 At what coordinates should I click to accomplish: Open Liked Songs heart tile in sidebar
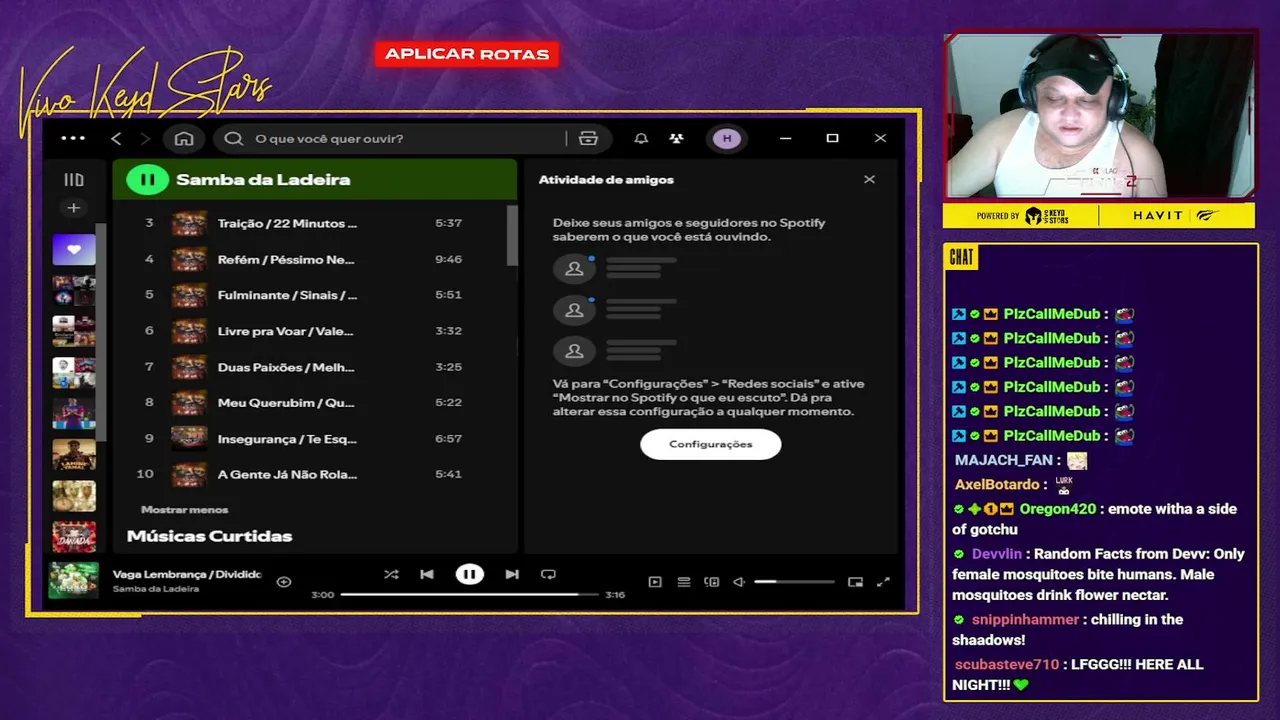click(74, 249)
